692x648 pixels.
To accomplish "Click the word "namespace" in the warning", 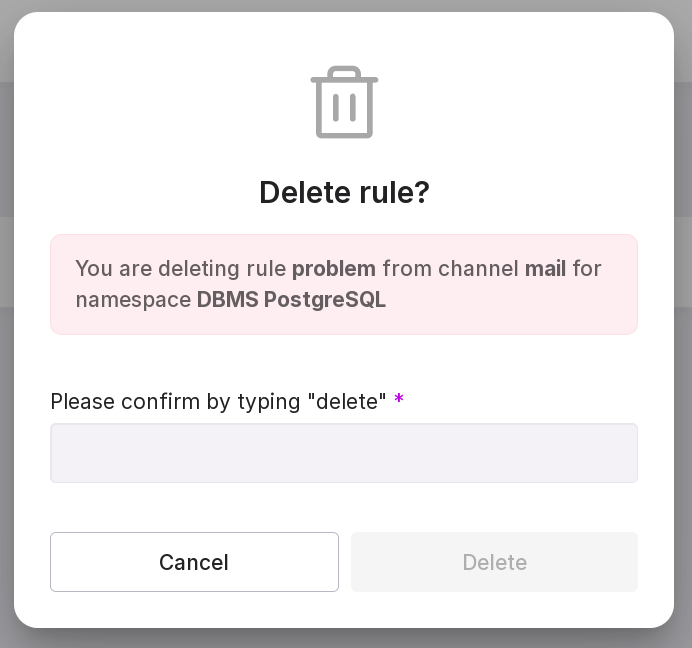I will tap(133, 300).
